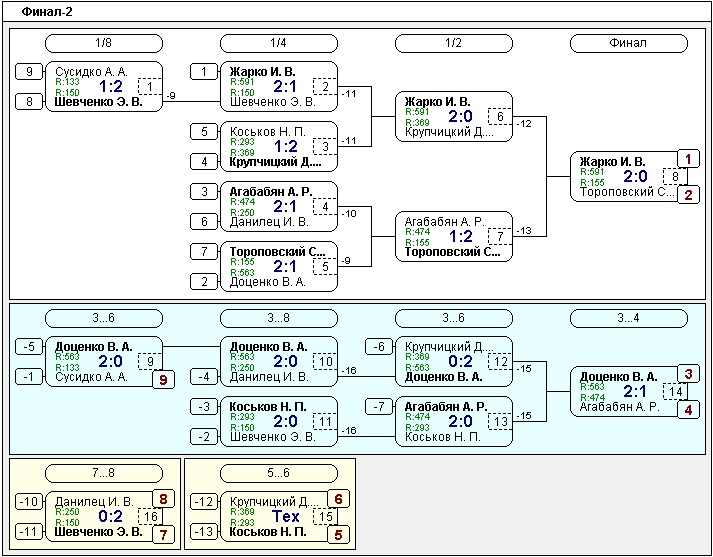Open match number 14 dashed box
This screenshot has height=557, width=713.
(675, 391)
